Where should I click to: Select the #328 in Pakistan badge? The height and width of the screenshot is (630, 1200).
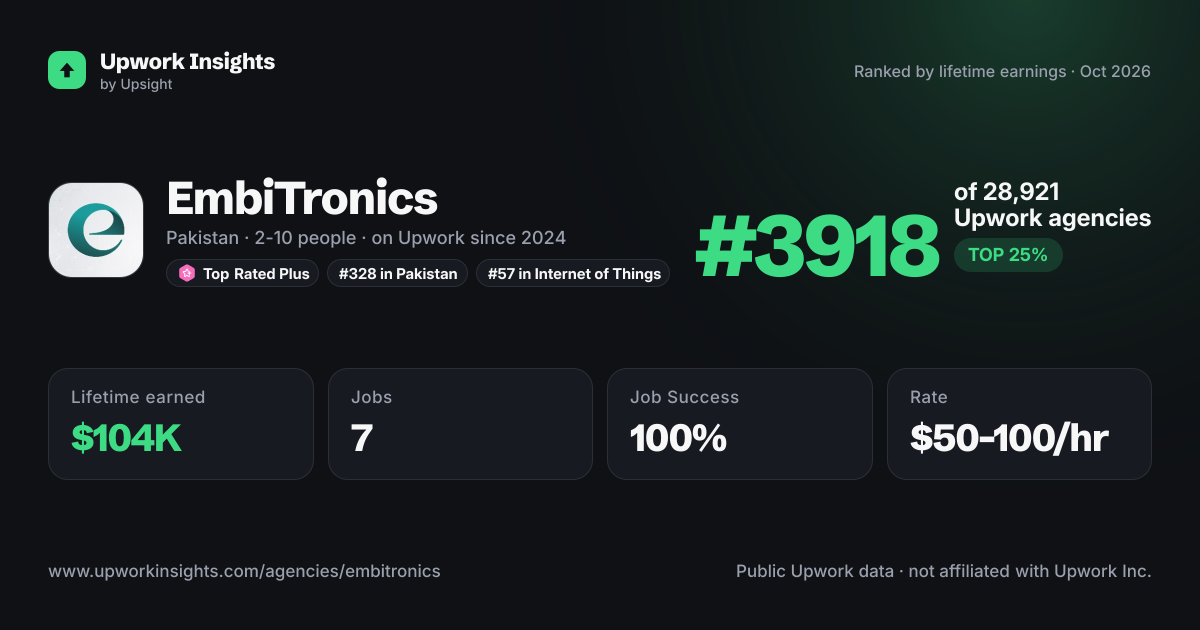point(397,273)
